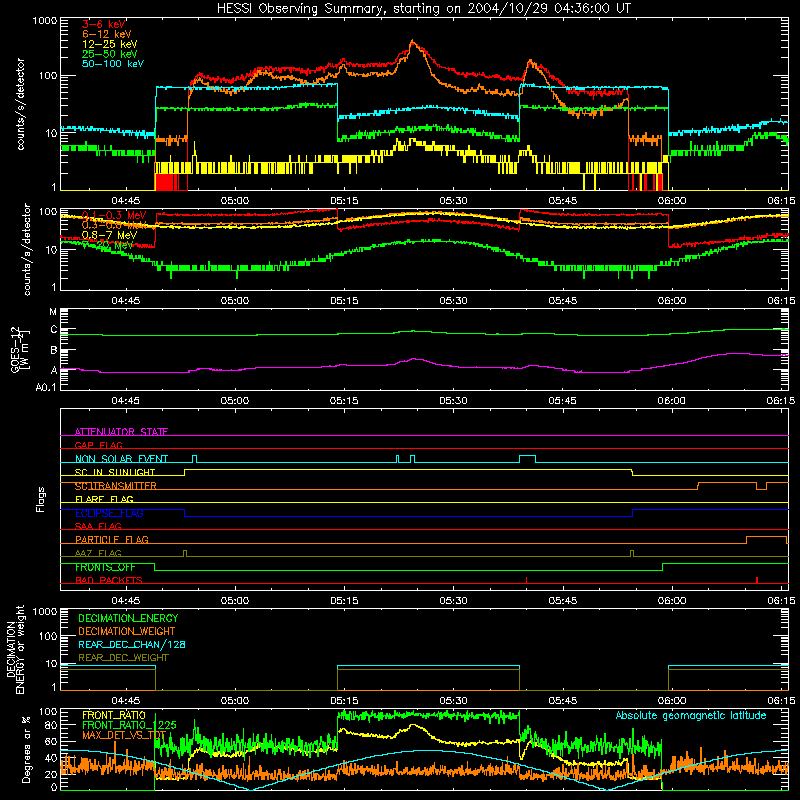Click the 05:15 time label under decimation panel
The image size is (800, 800).
click(x=344, y=701)
